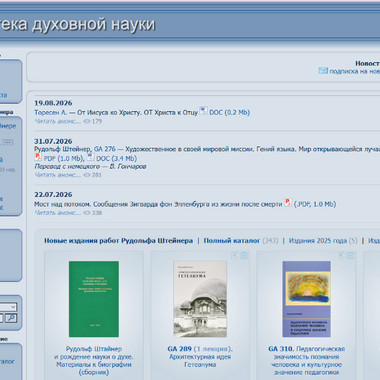Click Читать анонс under 22.07.2026 entry

coord(58,213)
